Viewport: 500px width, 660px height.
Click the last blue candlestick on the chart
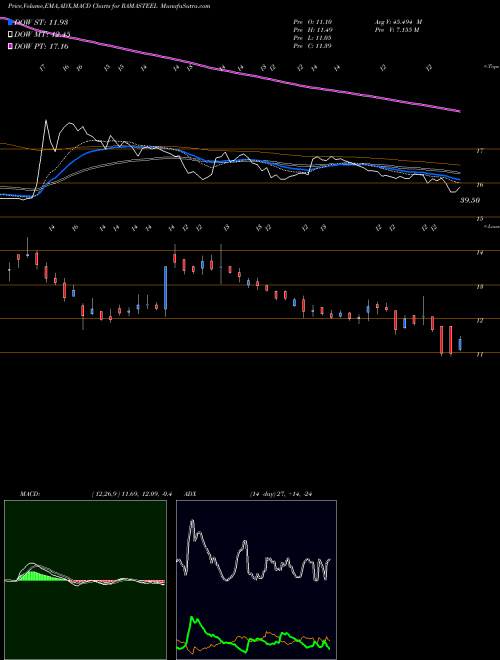coord(460,344)
